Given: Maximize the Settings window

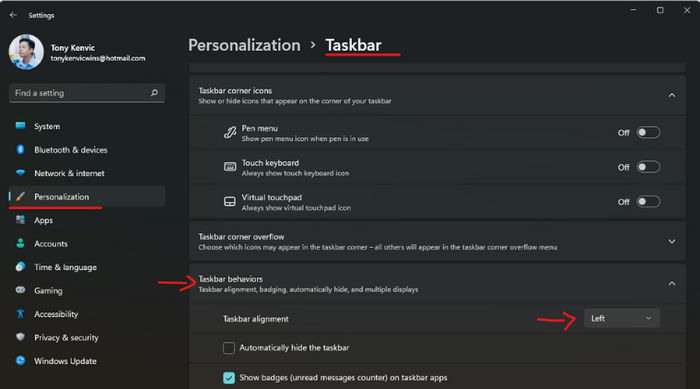Looking at the screenshot, I should point(660,10).
